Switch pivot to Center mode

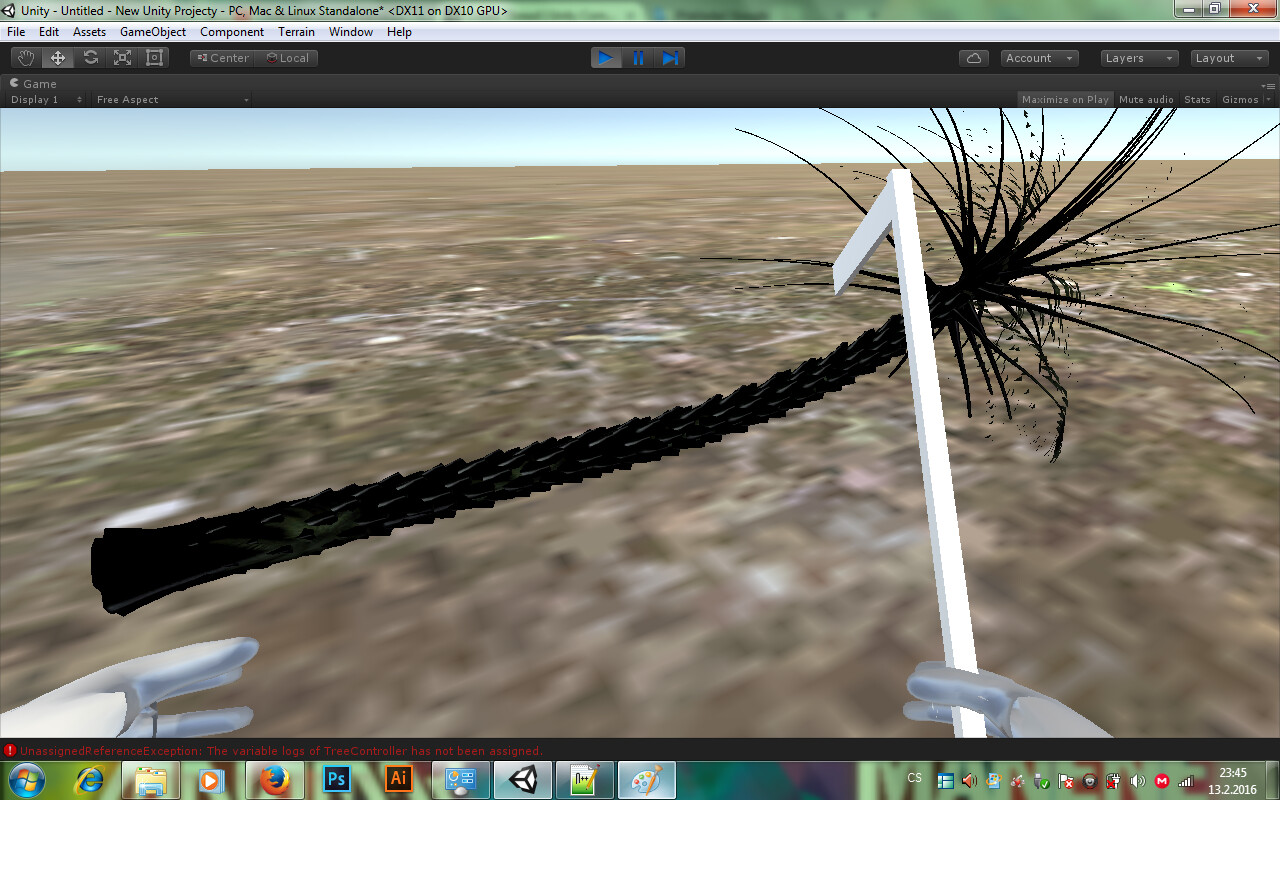click(x=221, y=57)
